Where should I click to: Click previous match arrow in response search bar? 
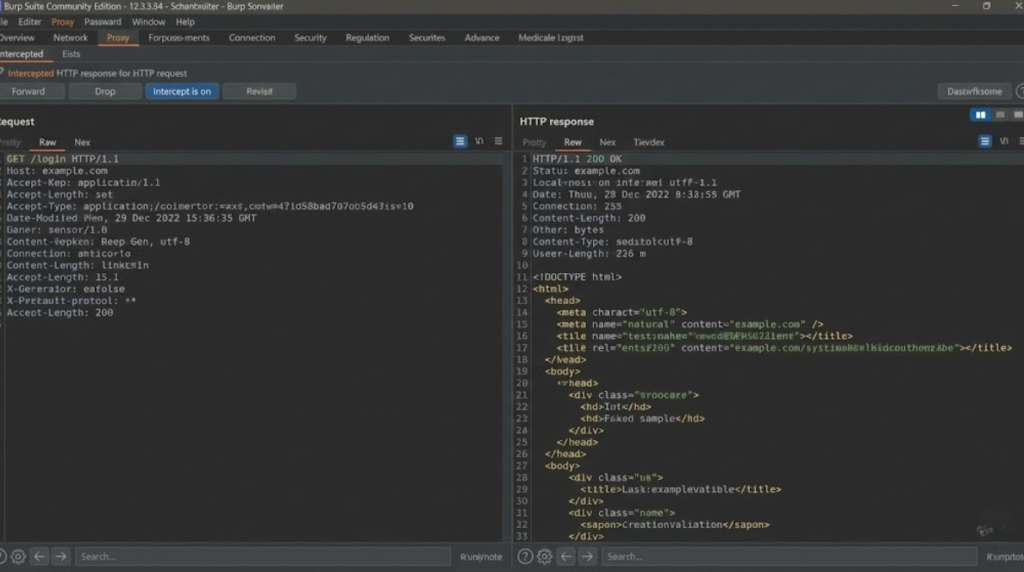point(567,556)
